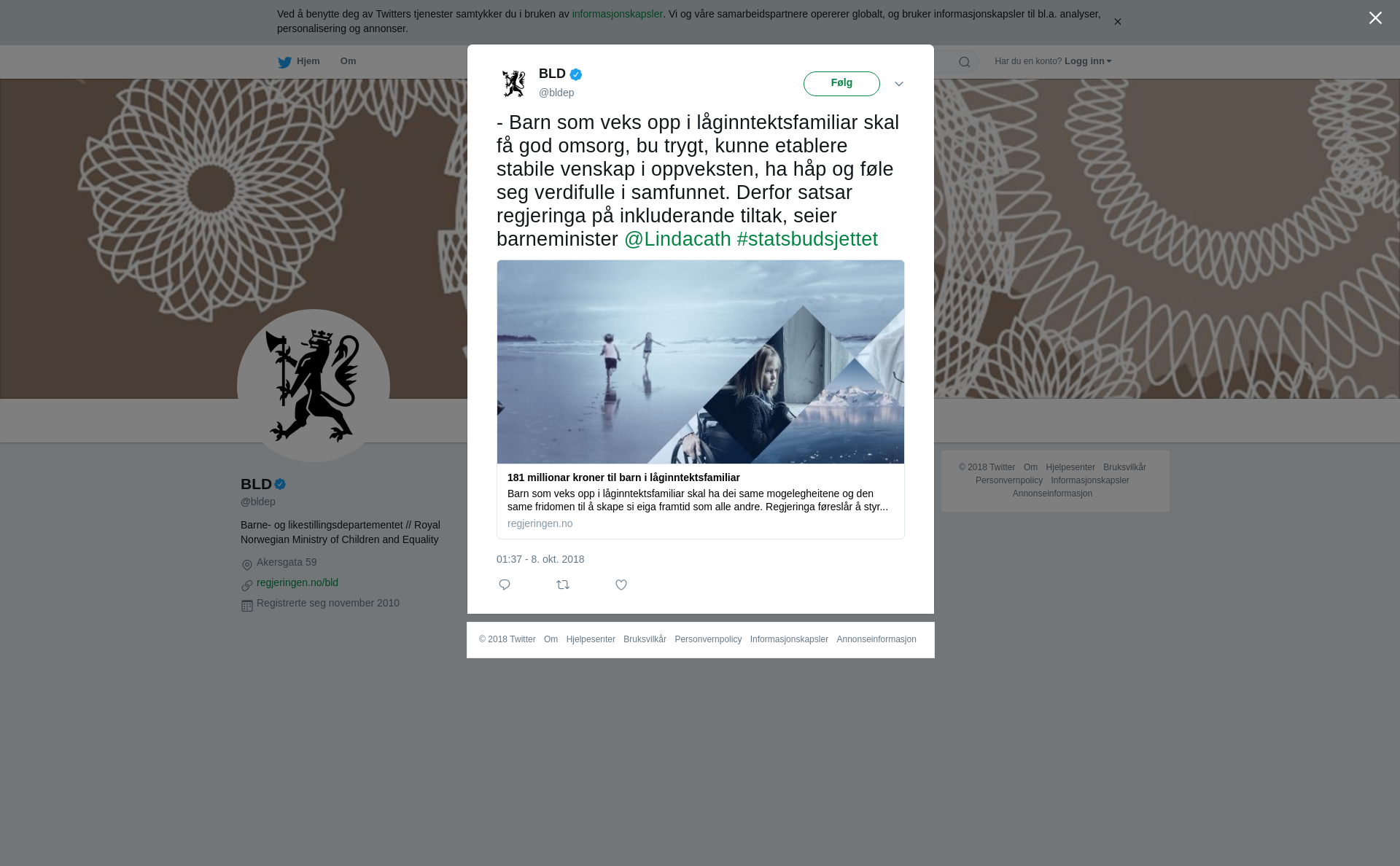
Task: Expand tweet options chevron beside Følg
Action: (x=899, y=84)
